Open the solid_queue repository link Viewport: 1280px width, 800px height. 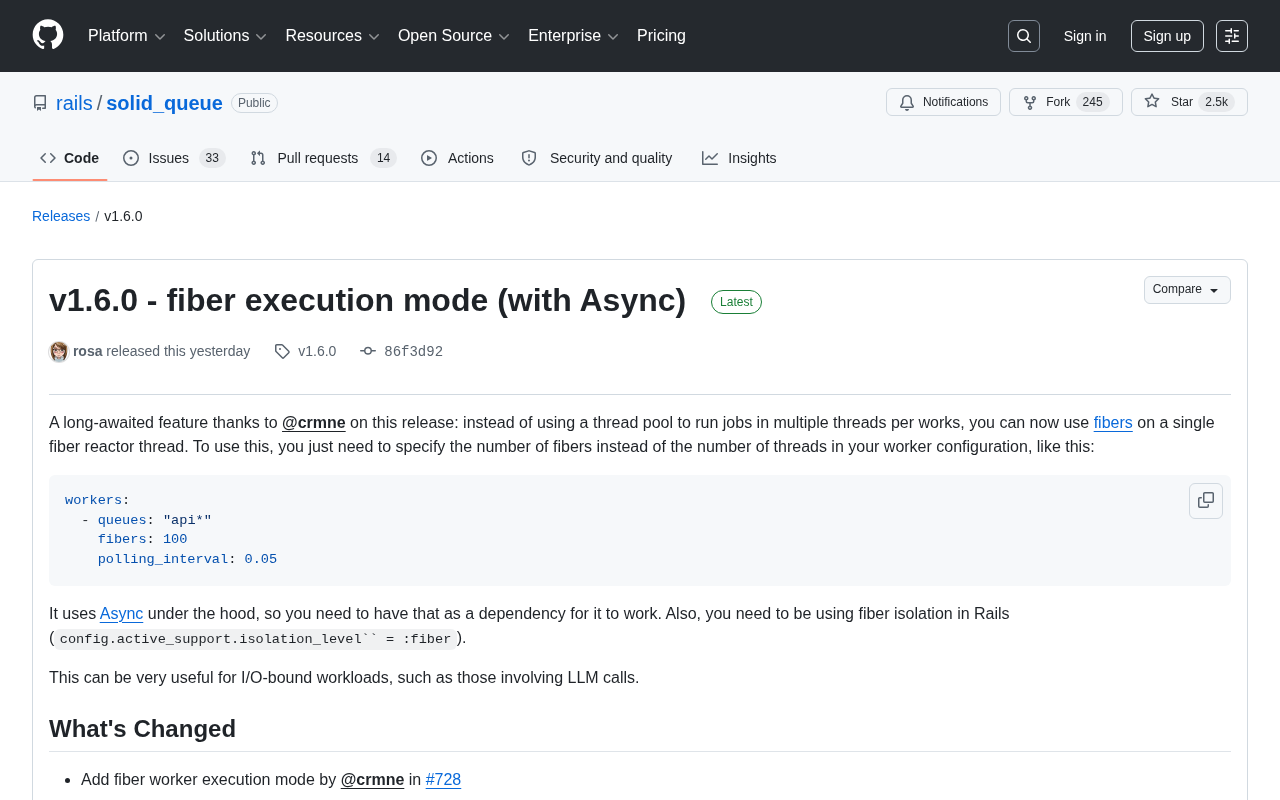point(164,103)
